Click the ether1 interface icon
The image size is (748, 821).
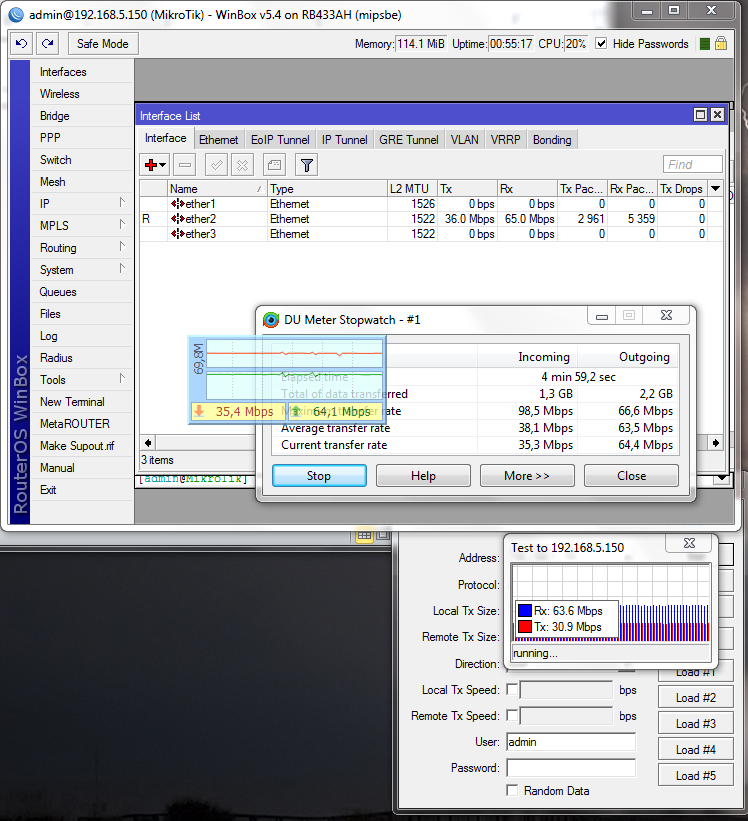[x=177, y=204]
